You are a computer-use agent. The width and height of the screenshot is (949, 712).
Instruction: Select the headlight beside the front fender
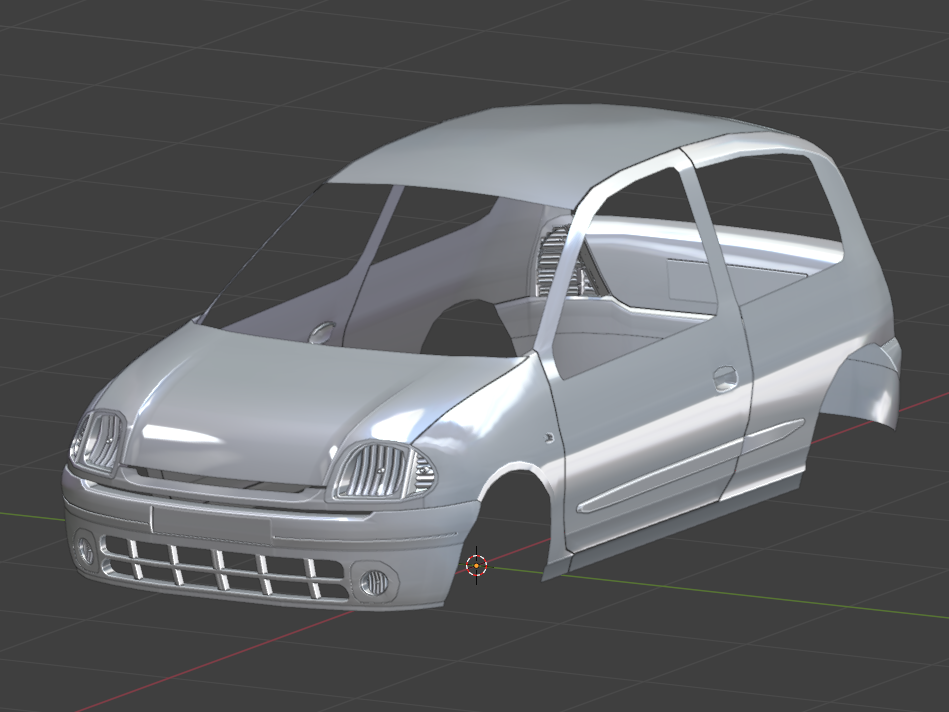point(381,470)
